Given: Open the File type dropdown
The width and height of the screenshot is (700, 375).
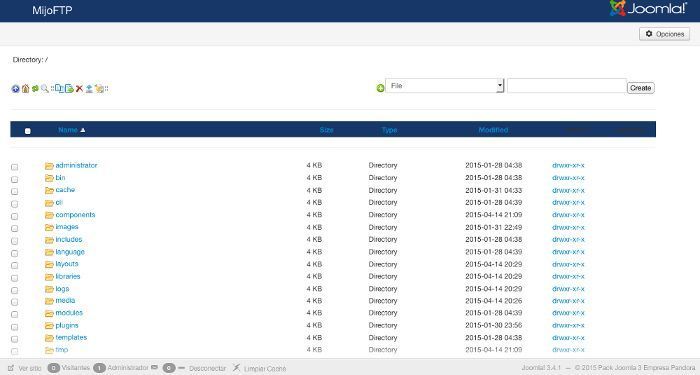Looking at the screenshot, I should (445, 86).
